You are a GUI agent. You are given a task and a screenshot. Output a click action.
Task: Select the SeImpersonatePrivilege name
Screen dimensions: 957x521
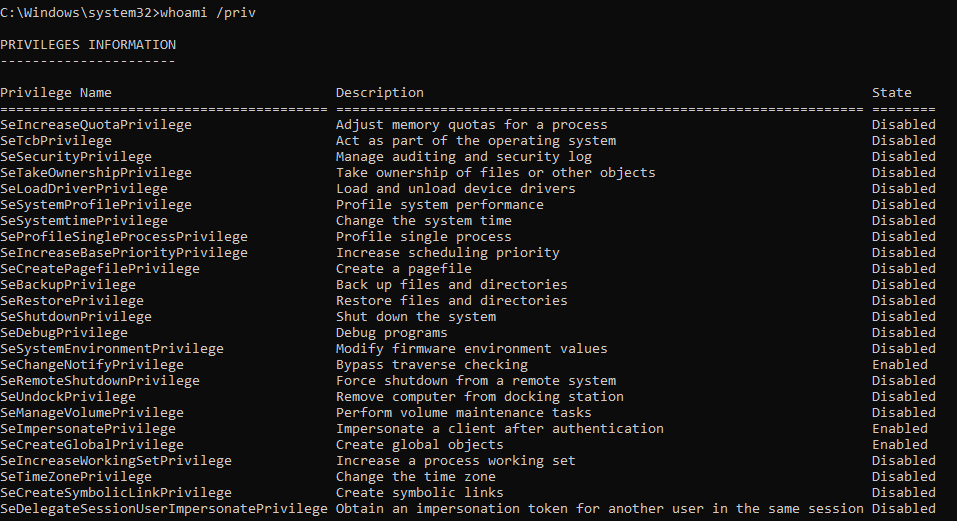click(88, 429)
